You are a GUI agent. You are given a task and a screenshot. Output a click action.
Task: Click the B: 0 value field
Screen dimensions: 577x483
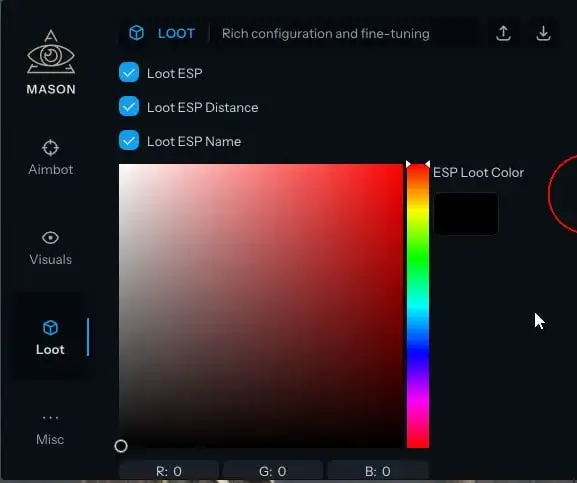coord(378,471)
